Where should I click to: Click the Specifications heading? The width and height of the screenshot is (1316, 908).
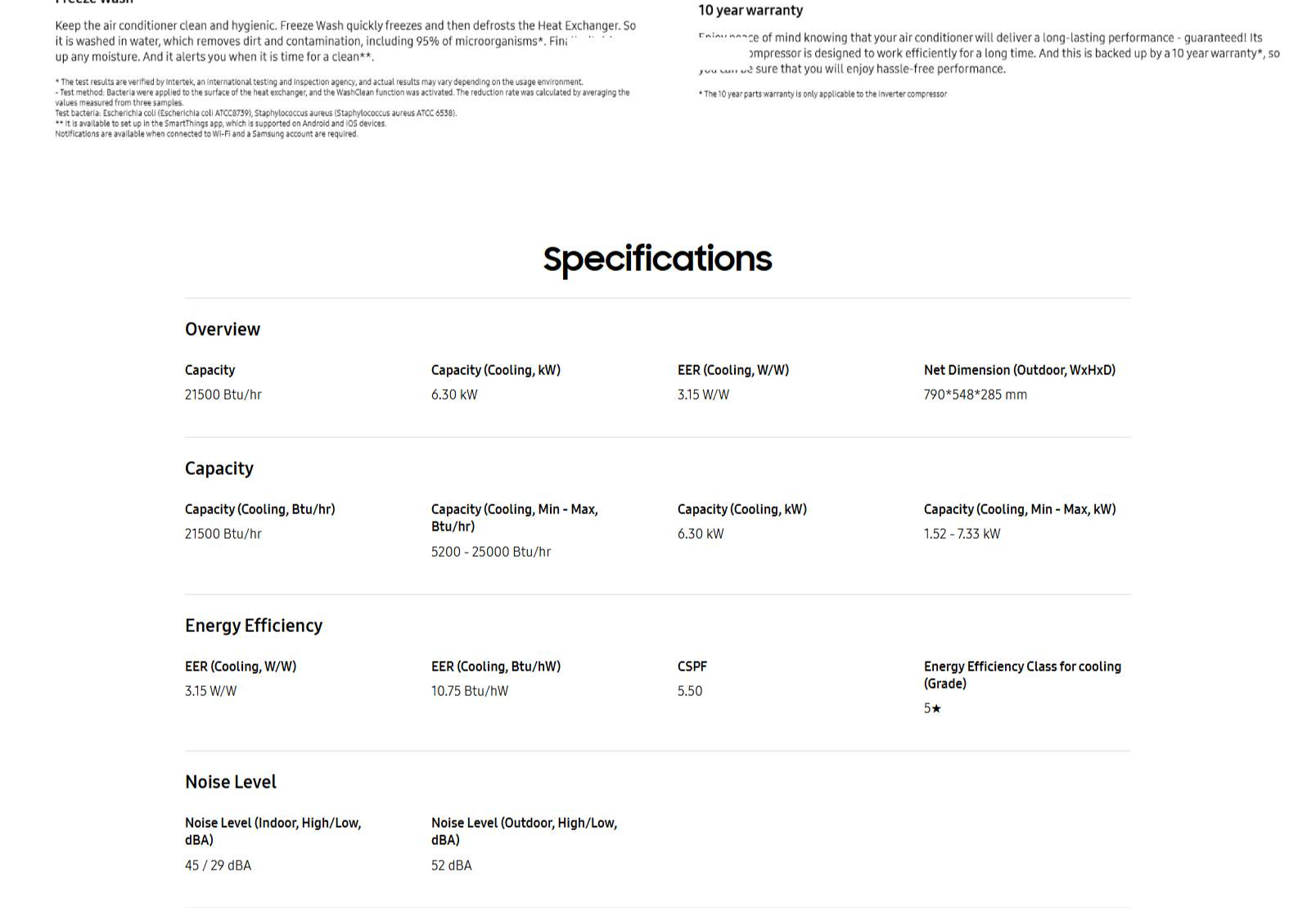[x=657, y=259]
